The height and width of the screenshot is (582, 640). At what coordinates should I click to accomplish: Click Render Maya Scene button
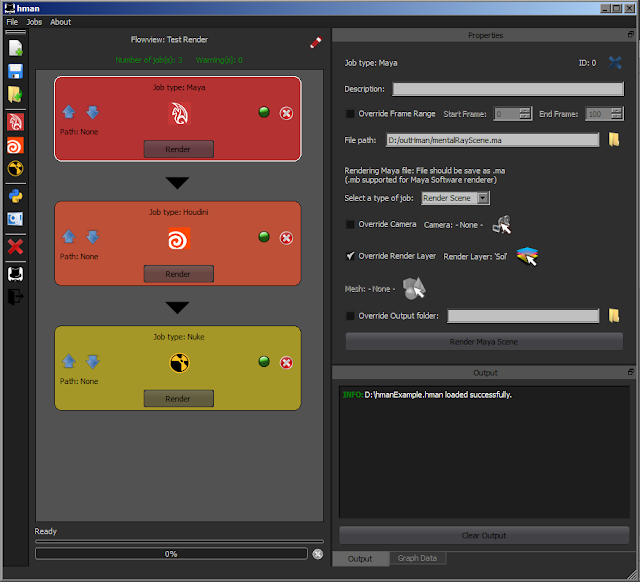484,342
